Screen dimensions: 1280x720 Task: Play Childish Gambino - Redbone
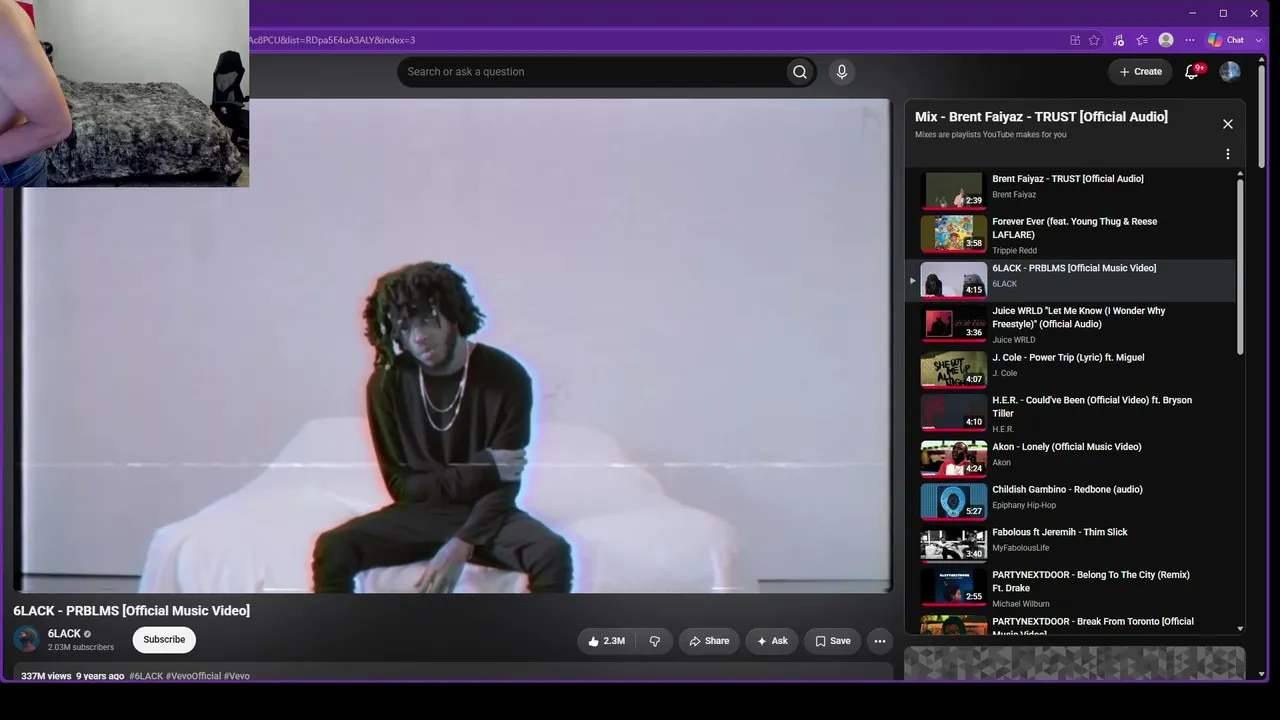1071,501
